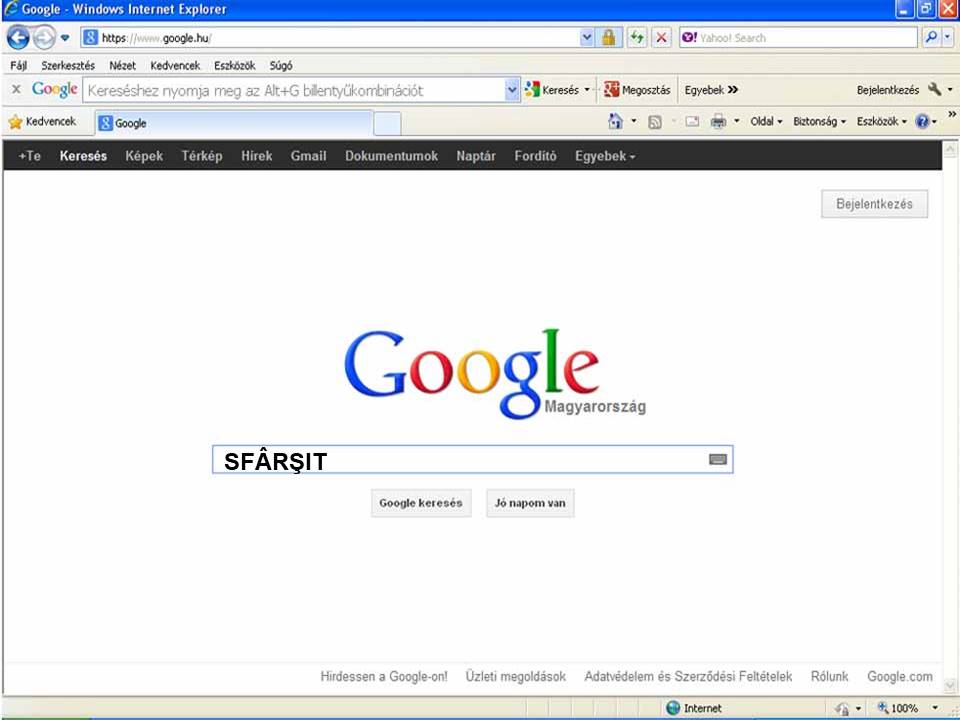Click the Home page icon
The width and height of the screenshot is (960, 720).
(x=616, y=122)
